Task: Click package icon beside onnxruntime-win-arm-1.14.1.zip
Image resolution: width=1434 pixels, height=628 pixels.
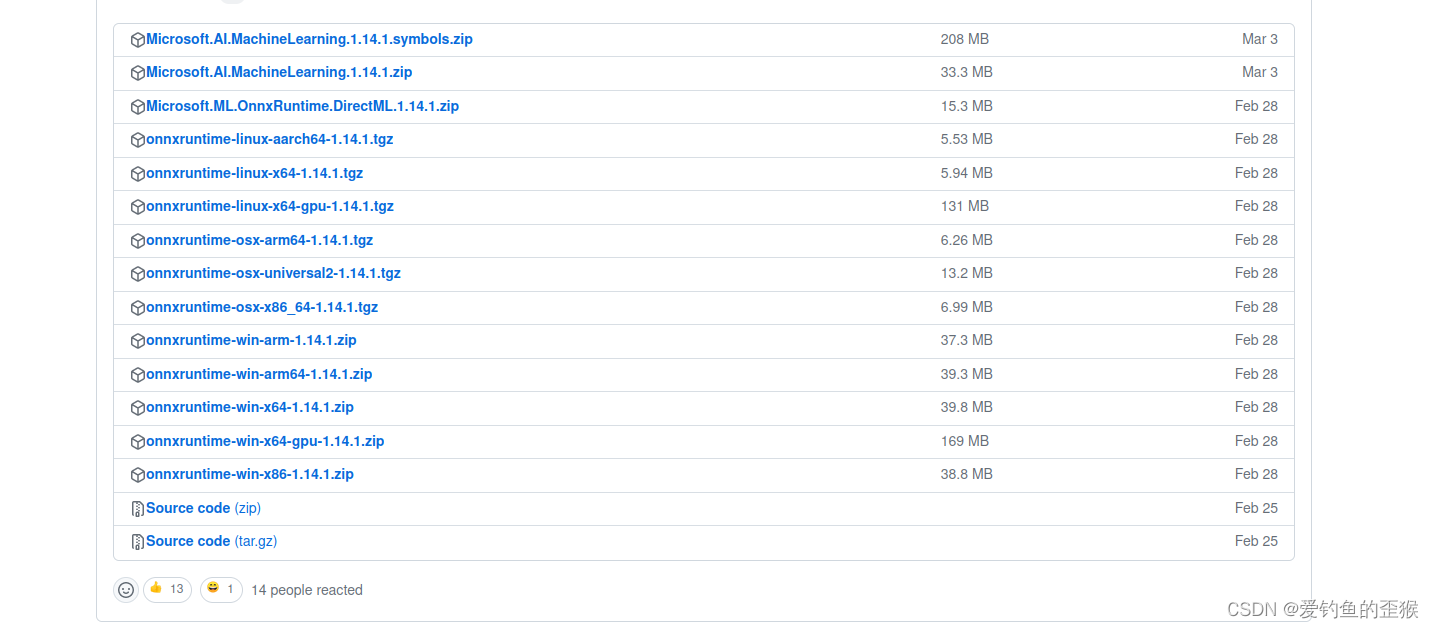Action: click(x=138, y=341)
